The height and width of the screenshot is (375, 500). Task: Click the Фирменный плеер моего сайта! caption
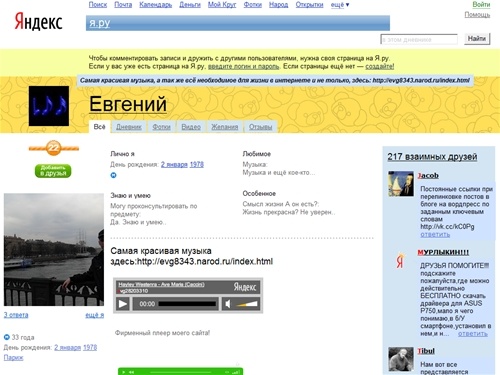tap(162, 333)
